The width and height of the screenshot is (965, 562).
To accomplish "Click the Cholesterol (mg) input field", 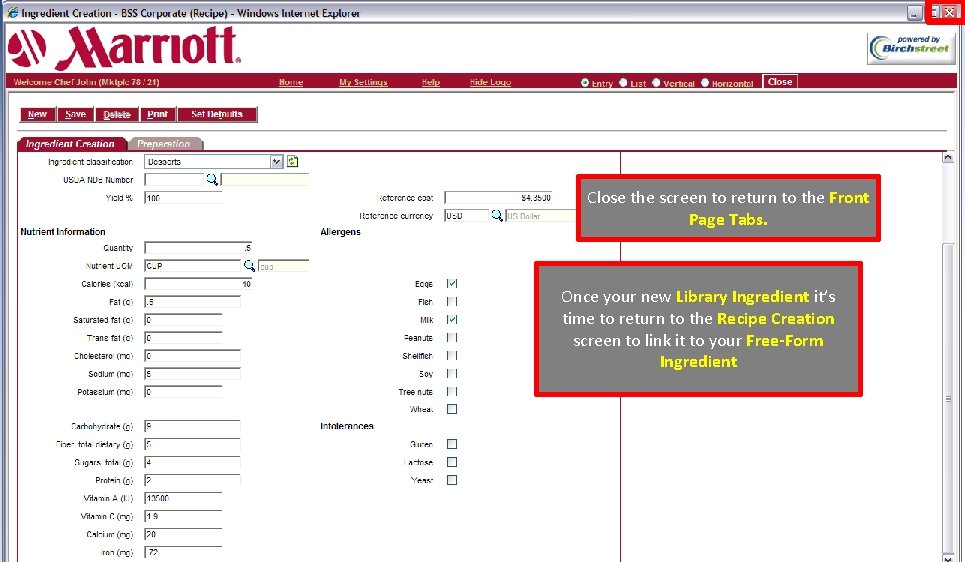I will coord(193,356).
